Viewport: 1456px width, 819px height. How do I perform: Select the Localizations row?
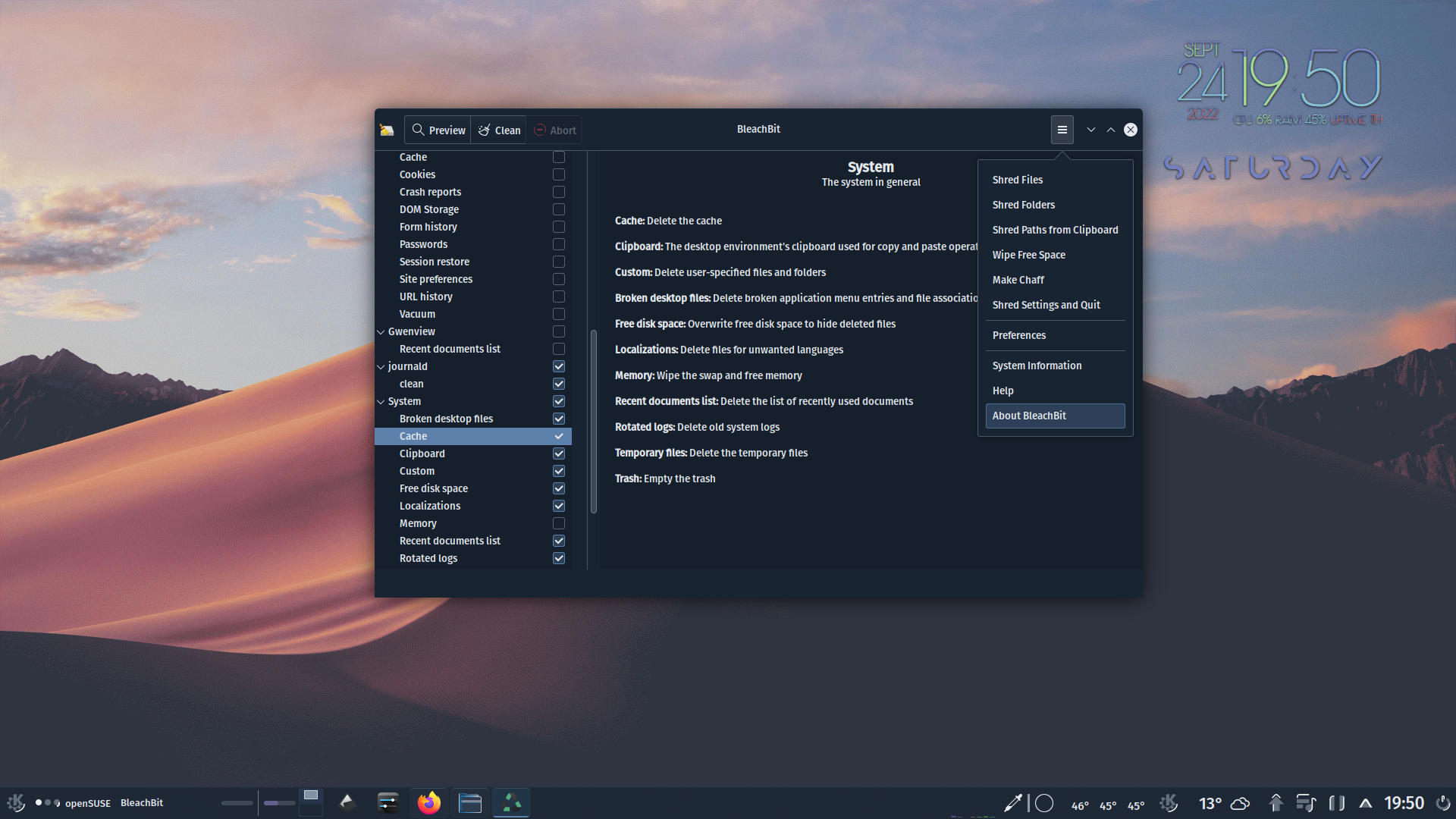coord(473,506)
